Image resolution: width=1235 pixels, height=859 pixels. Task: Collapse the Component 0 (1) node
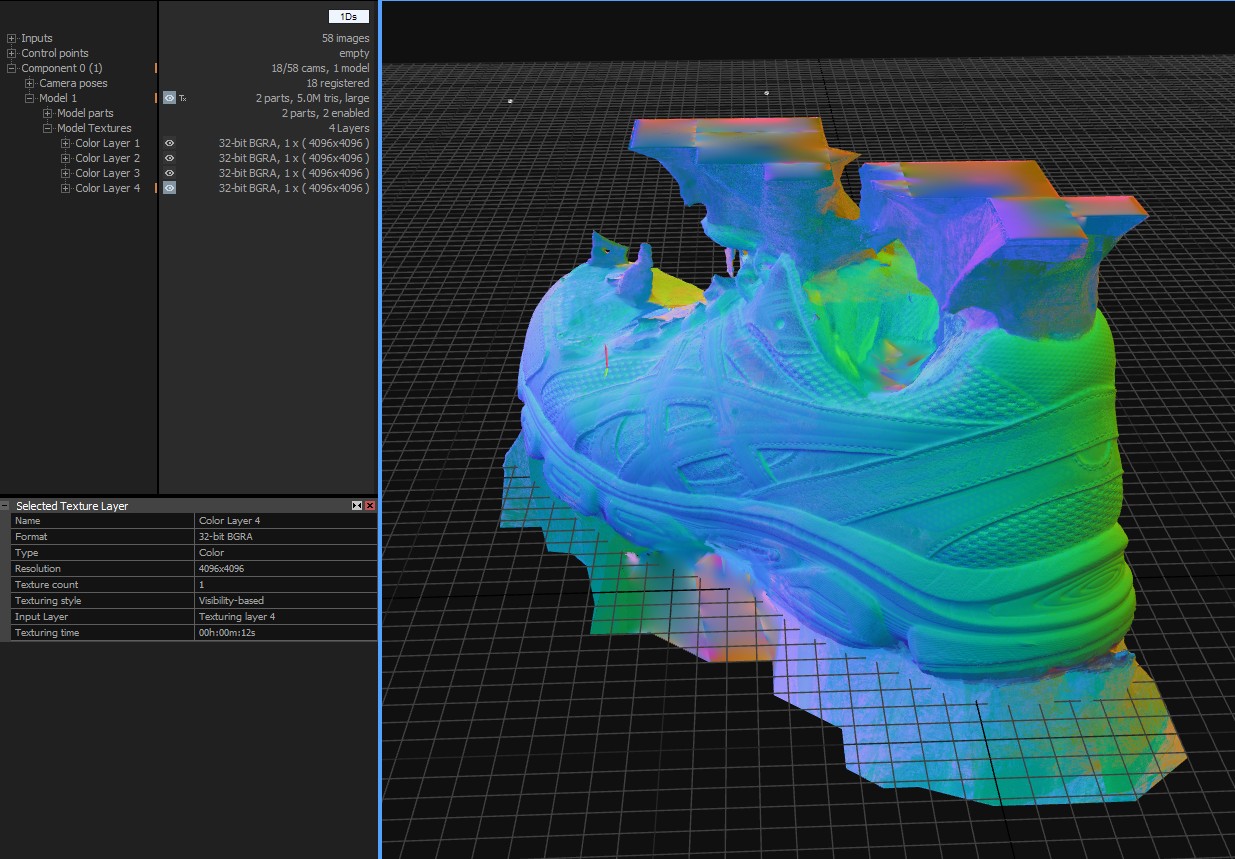12,68
